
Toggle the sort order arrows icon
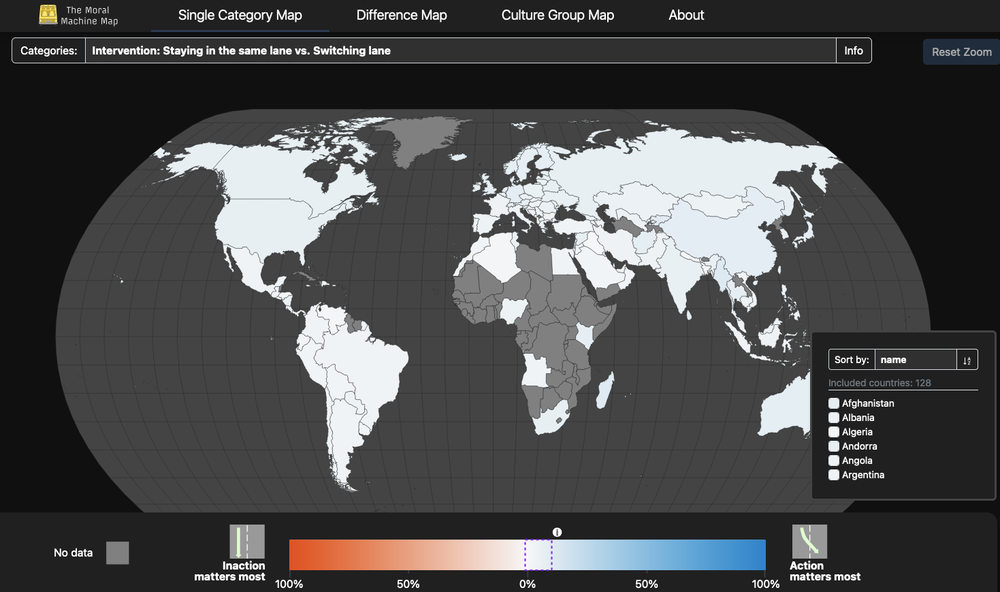click(x=967, y=360)
